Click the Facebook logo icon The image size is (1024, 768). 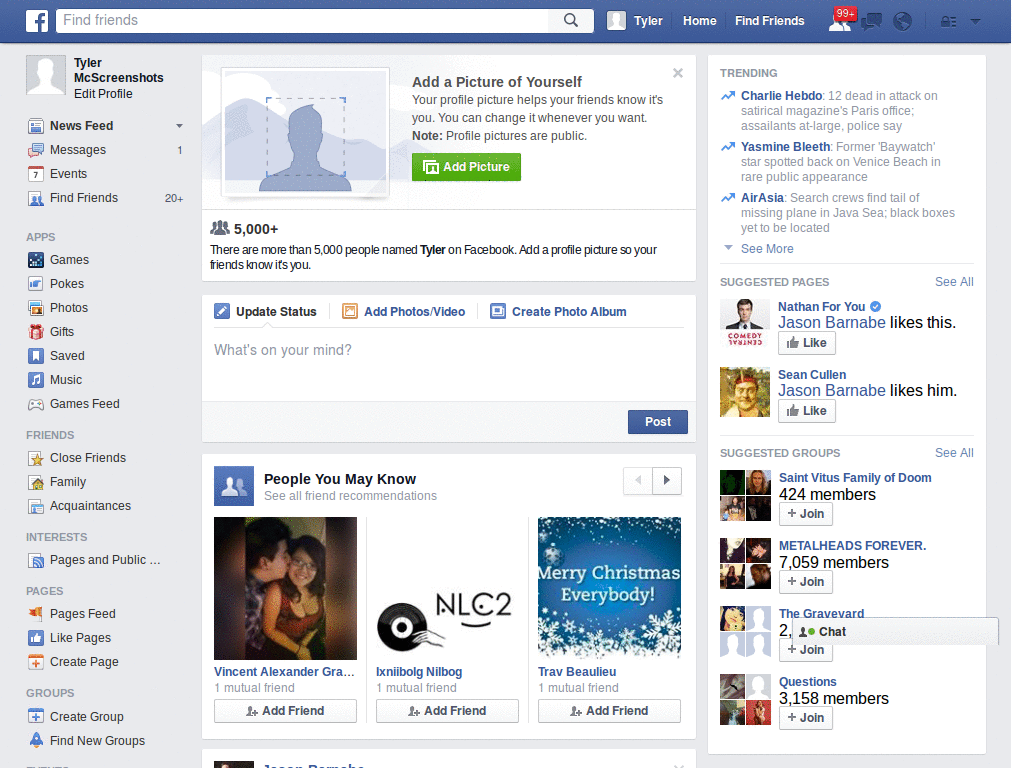[x=37, y=21]
